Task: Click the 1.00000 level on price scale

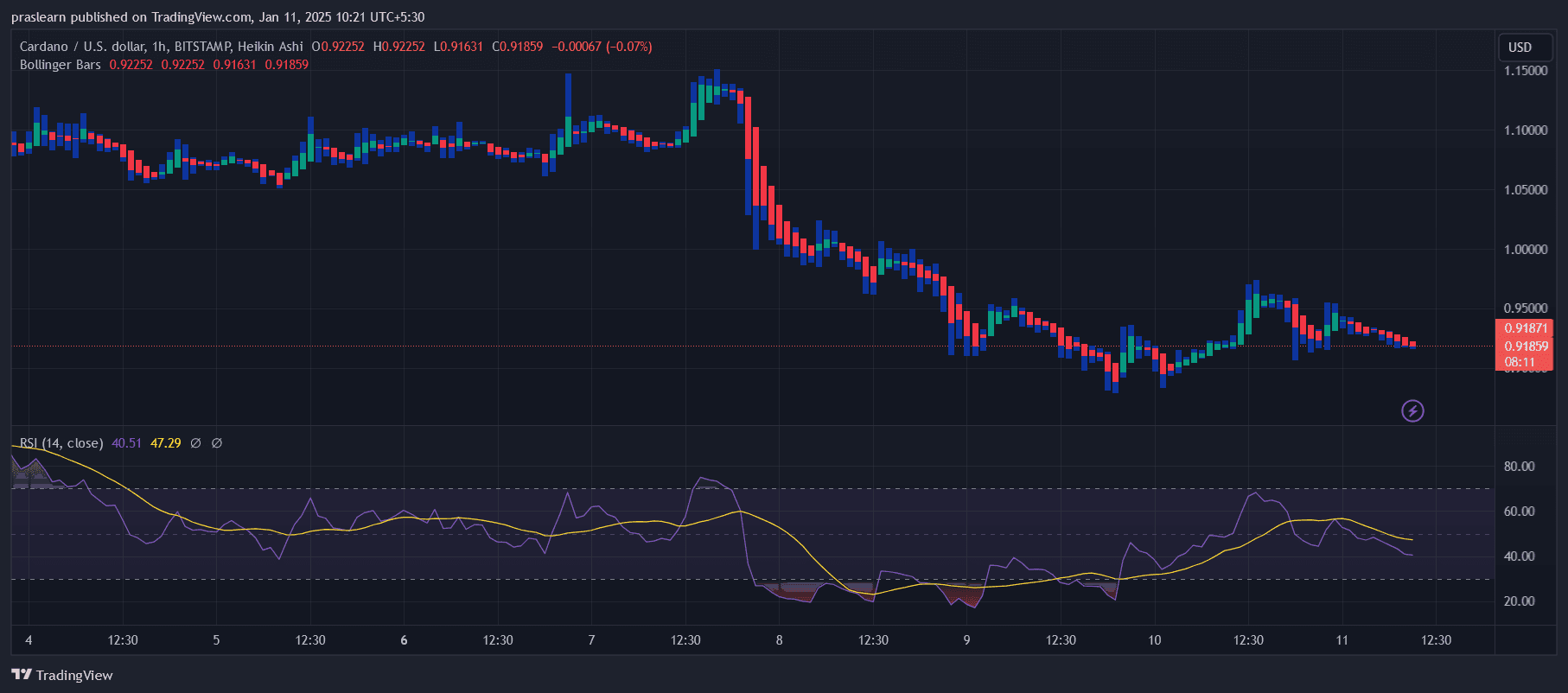Action: (1525, 250)
